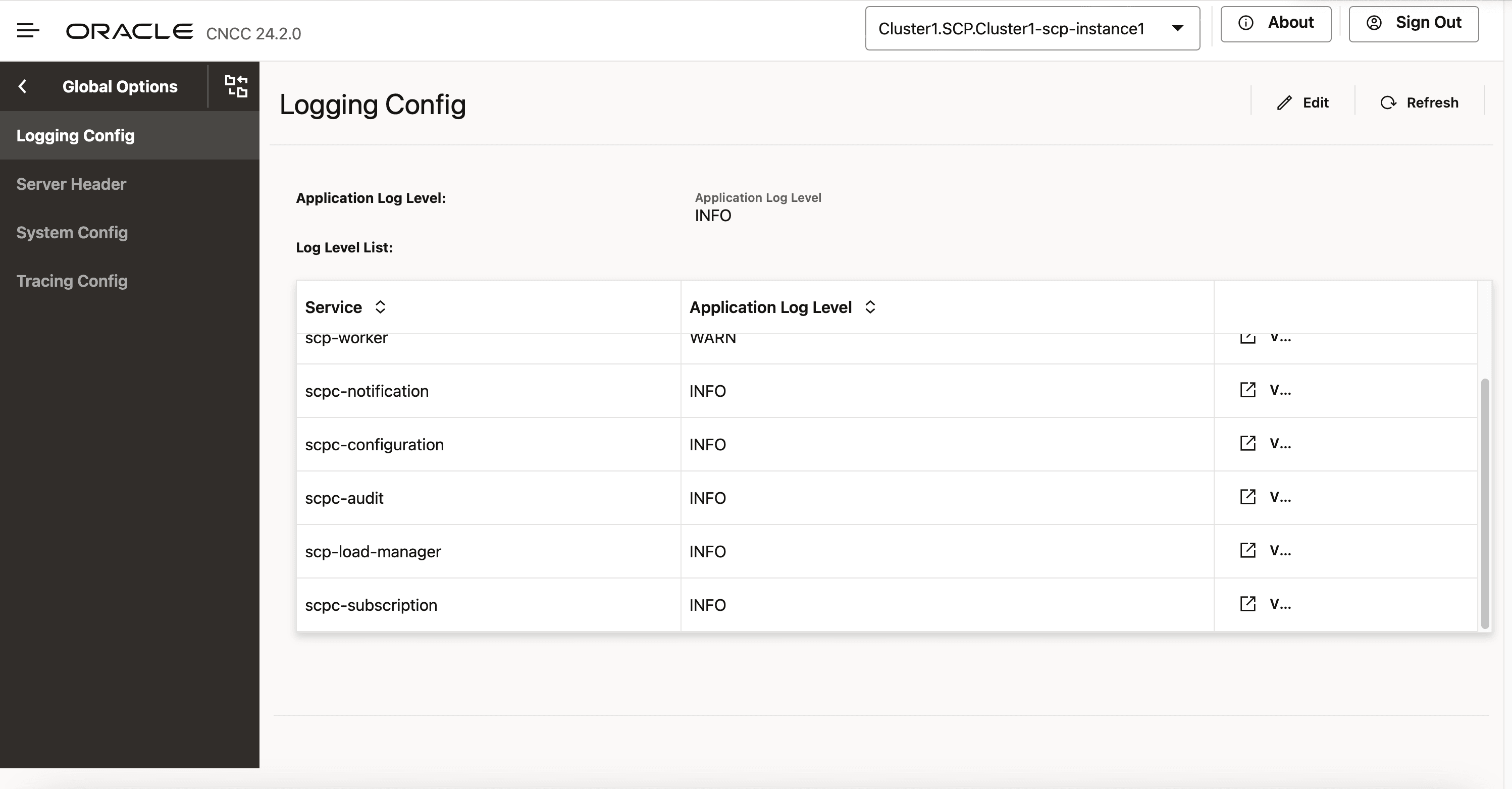Select Tracing Config in the sidebar
Image resolution: width=1512 pixels, height=789 pixels.
[72, 281]
